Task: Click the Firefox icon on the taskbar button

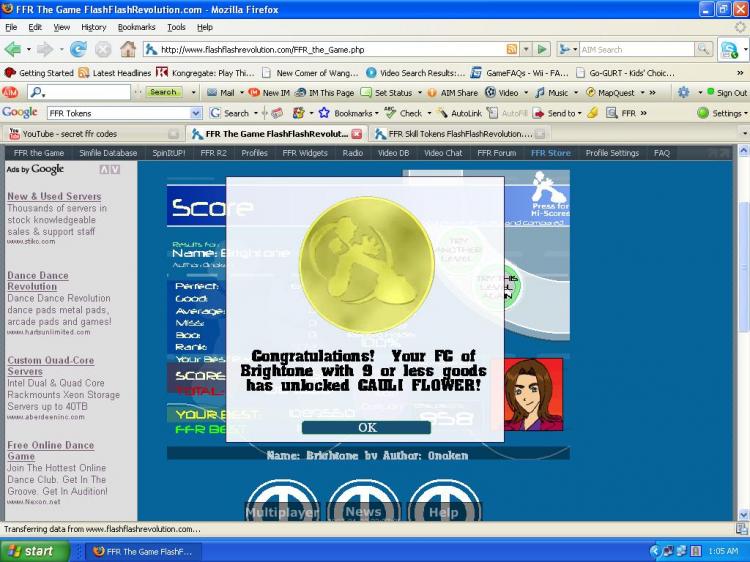Action: pos(99,551)
